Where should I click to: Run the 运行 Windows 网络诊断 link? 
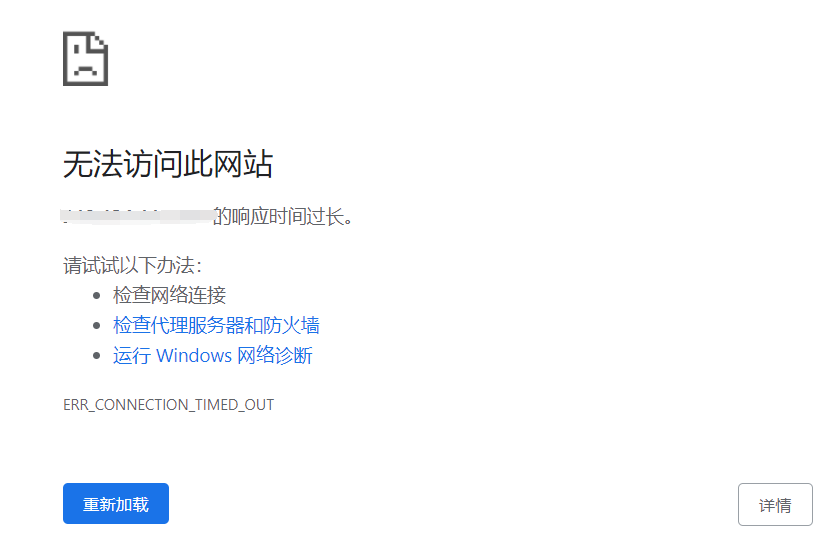click(x=212, y=355)
